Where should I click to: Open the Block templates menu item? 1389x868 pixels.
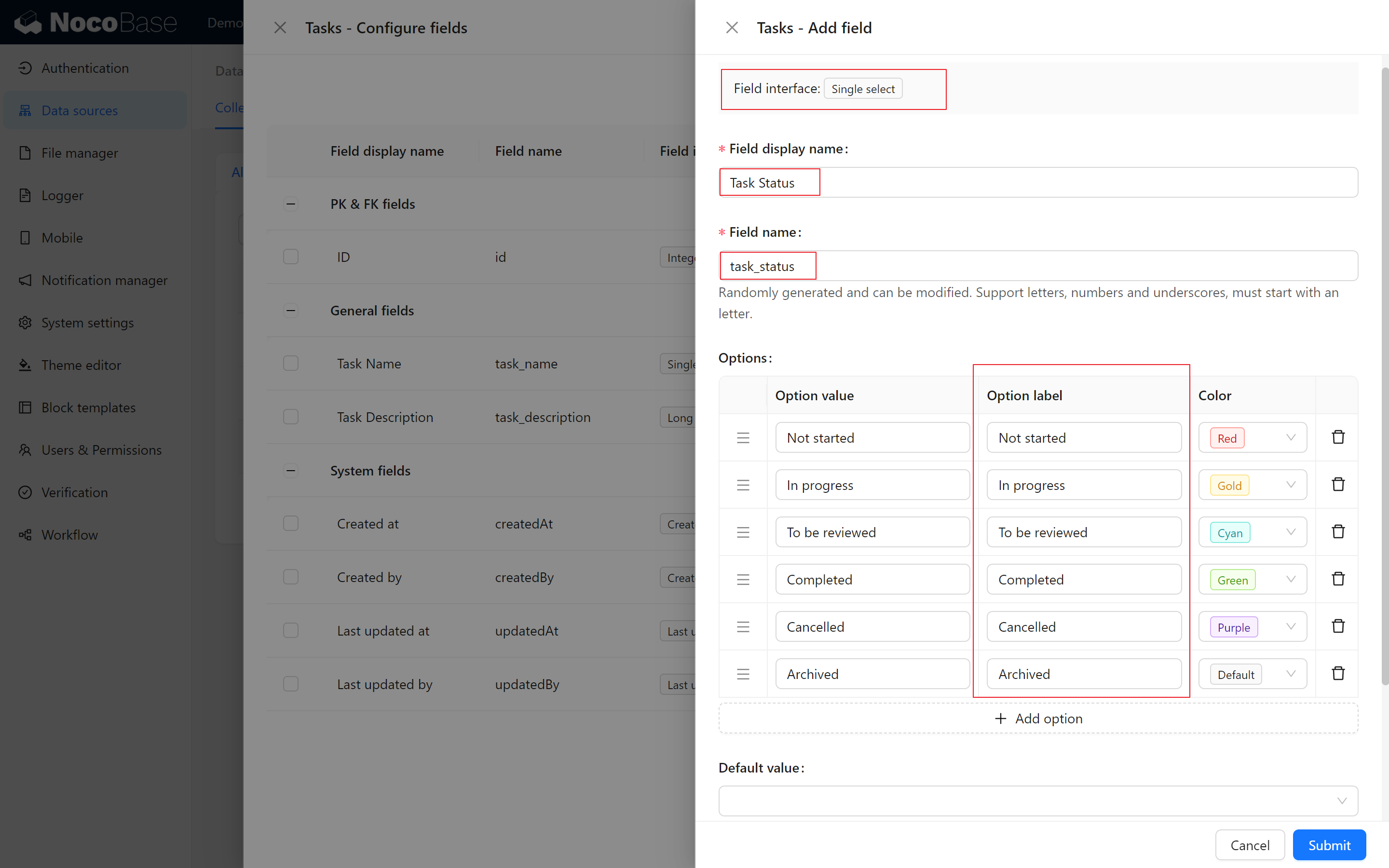95,407
